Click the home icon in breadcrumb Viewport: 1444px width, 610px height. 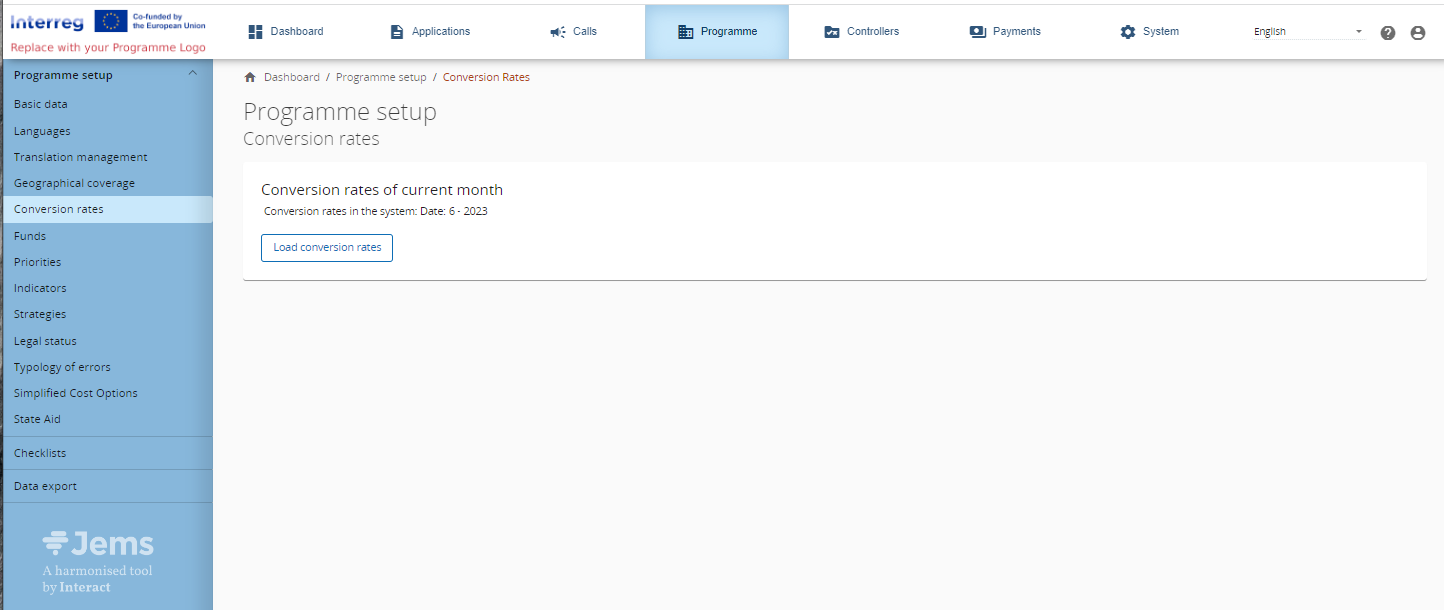click(250, 77)
